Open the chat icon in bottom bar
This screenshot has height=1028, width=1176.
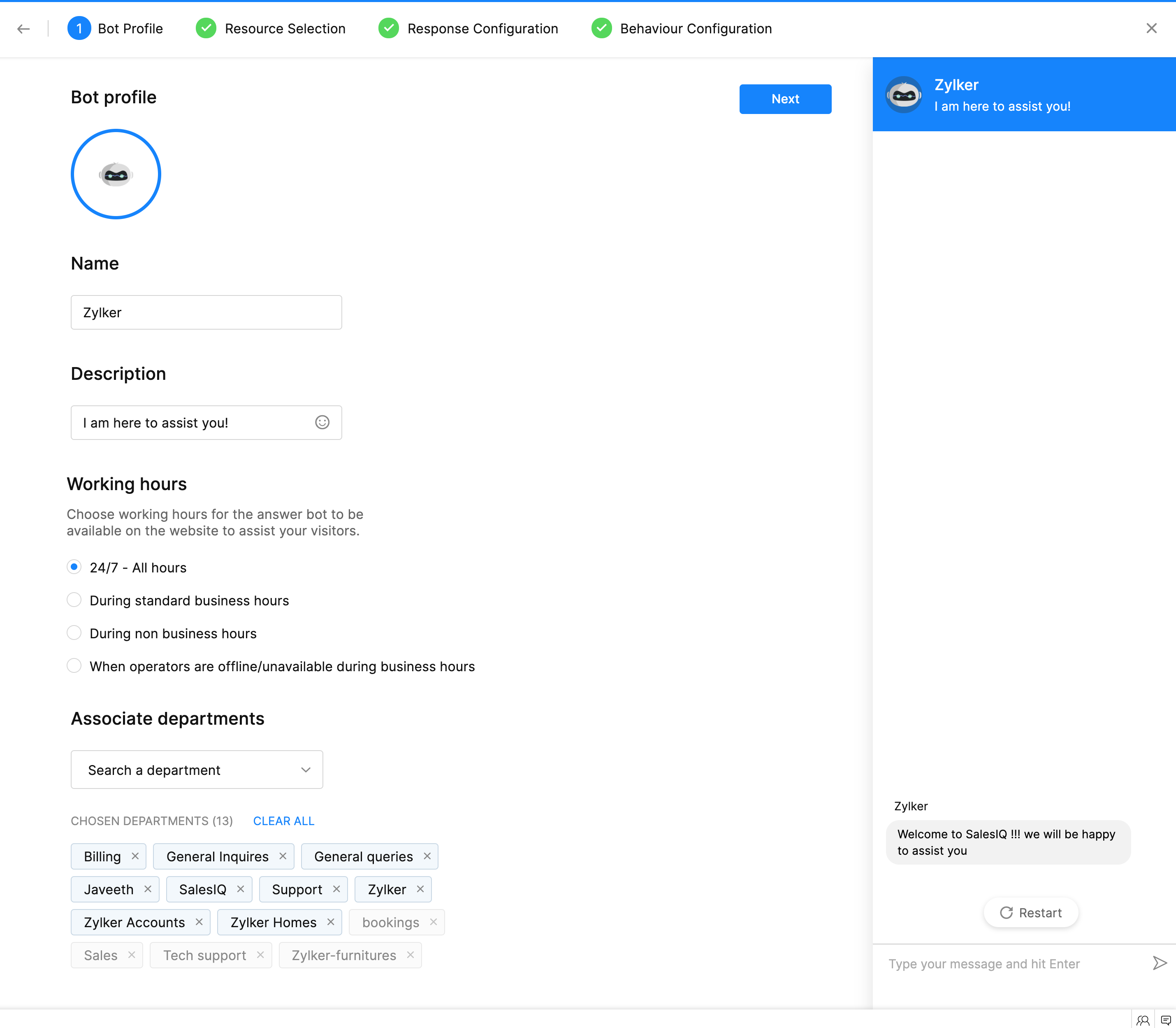point(1166,1020)
